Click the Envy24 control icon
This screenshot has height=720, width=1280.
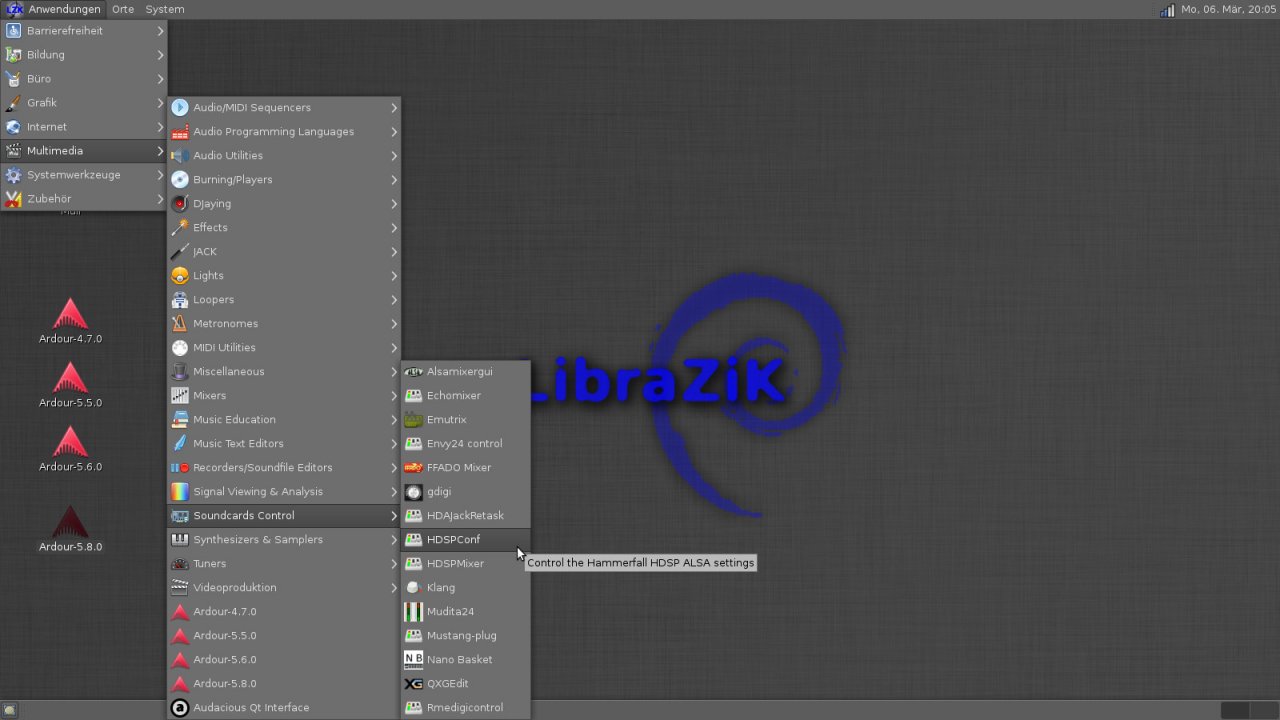click(x=413, y=443)
